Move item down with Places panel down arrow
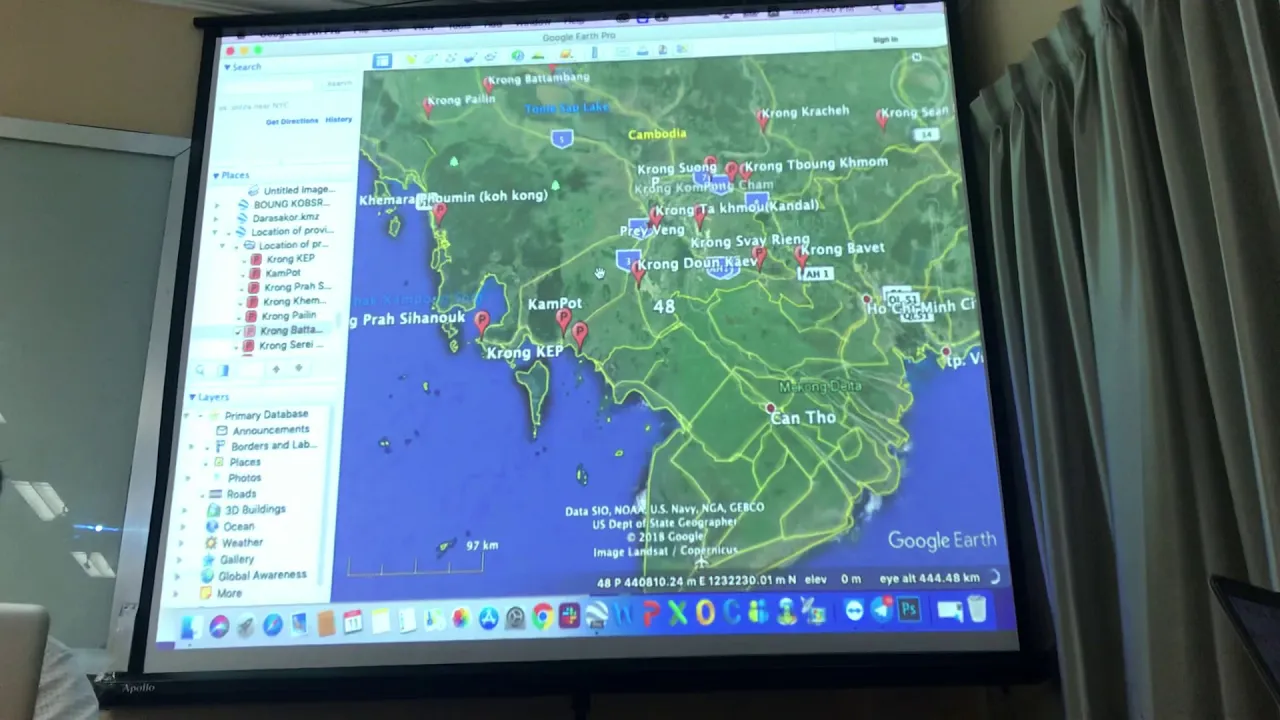1280x720 pixels. click(x=298, y=370)
